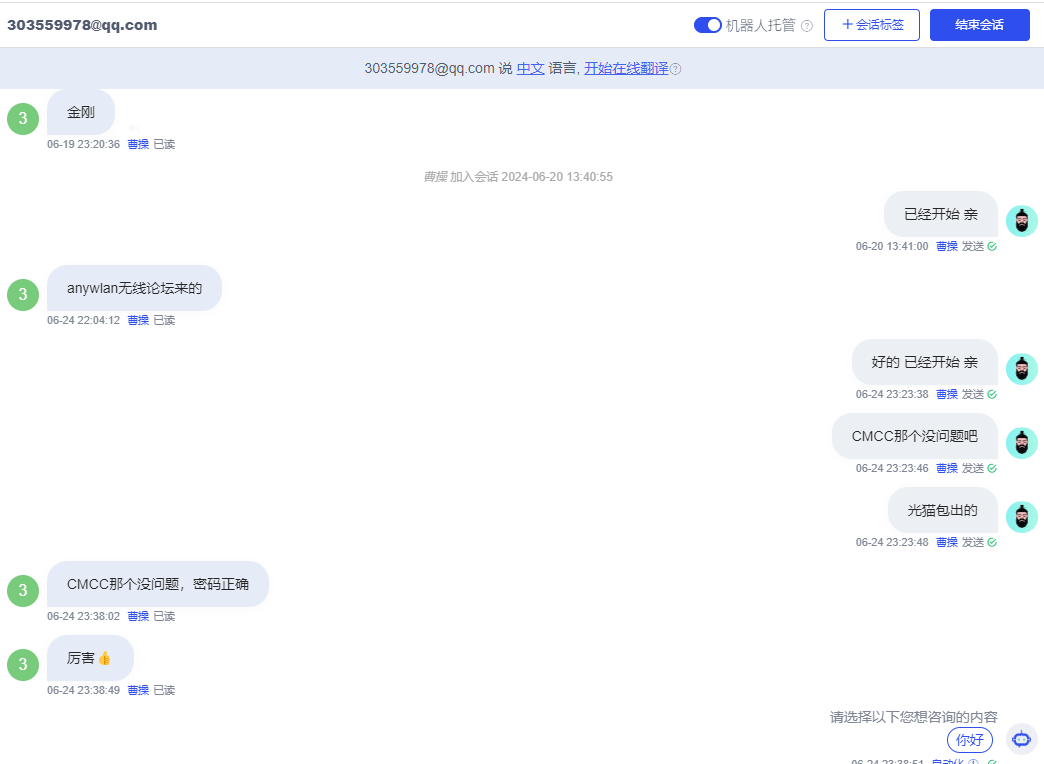The image size is (1044, 764).
Task: End the chat with 结束会话
Action: 979,25
